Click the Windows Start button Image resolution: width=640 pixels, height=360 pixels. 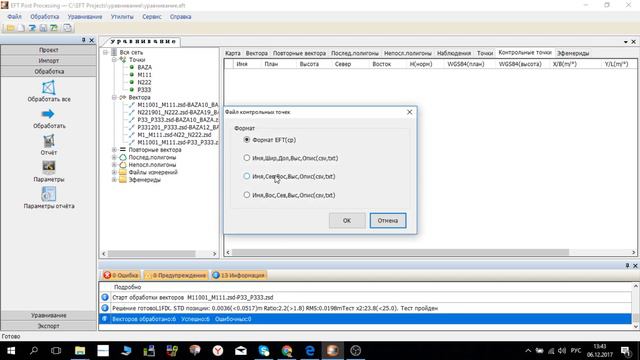pos(11,351)
